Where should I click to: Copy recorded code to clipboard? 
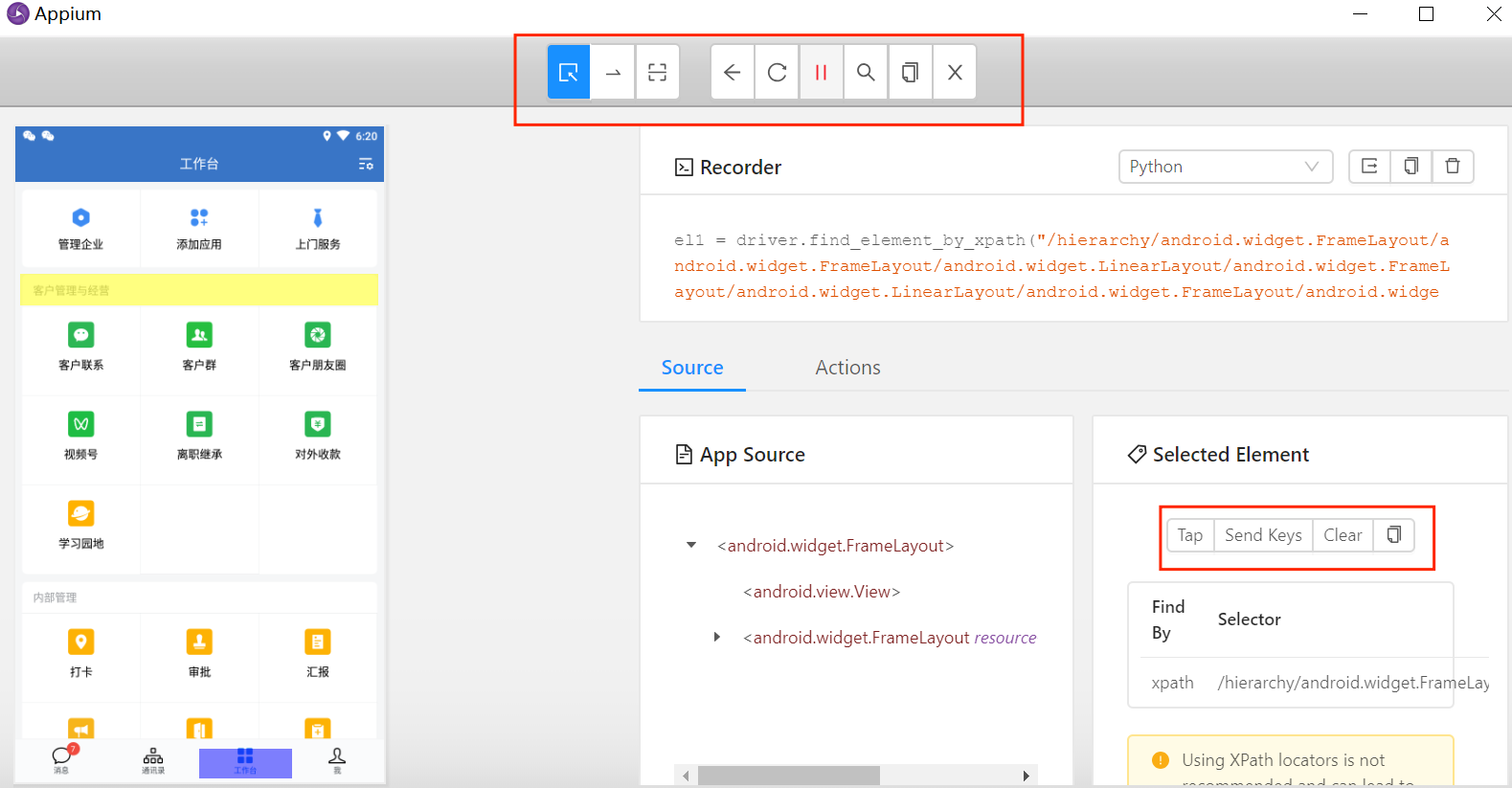[1410, 167]
